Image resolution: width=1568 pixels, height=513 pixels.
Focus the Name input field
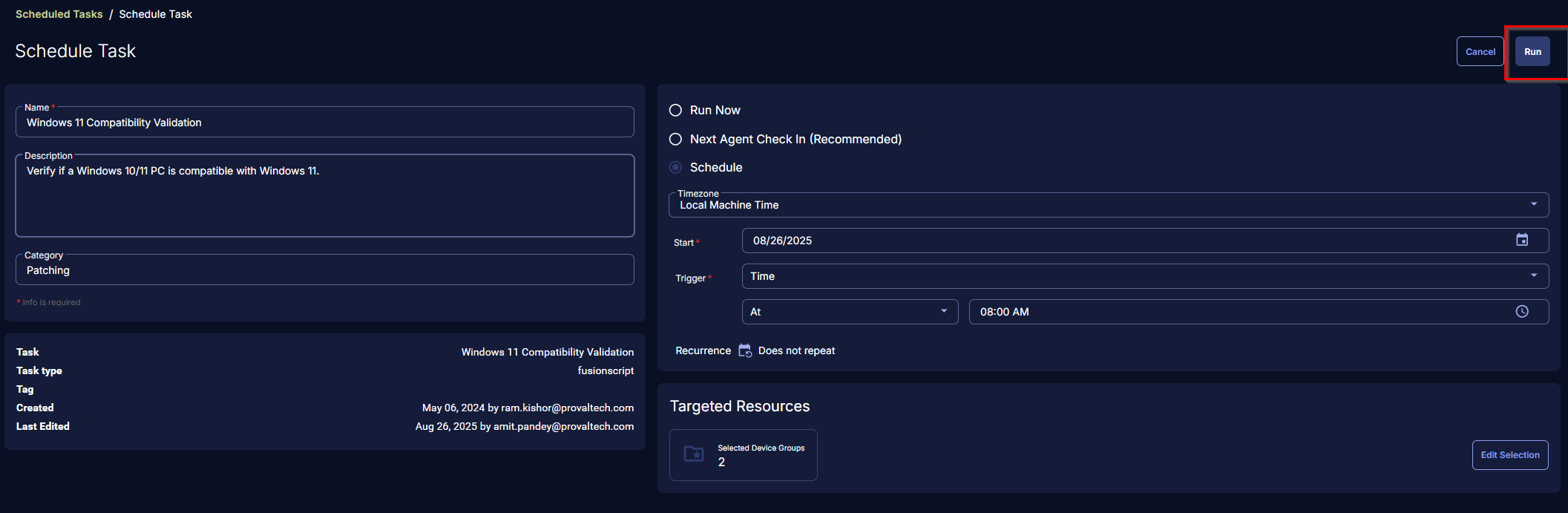[325, 122]
